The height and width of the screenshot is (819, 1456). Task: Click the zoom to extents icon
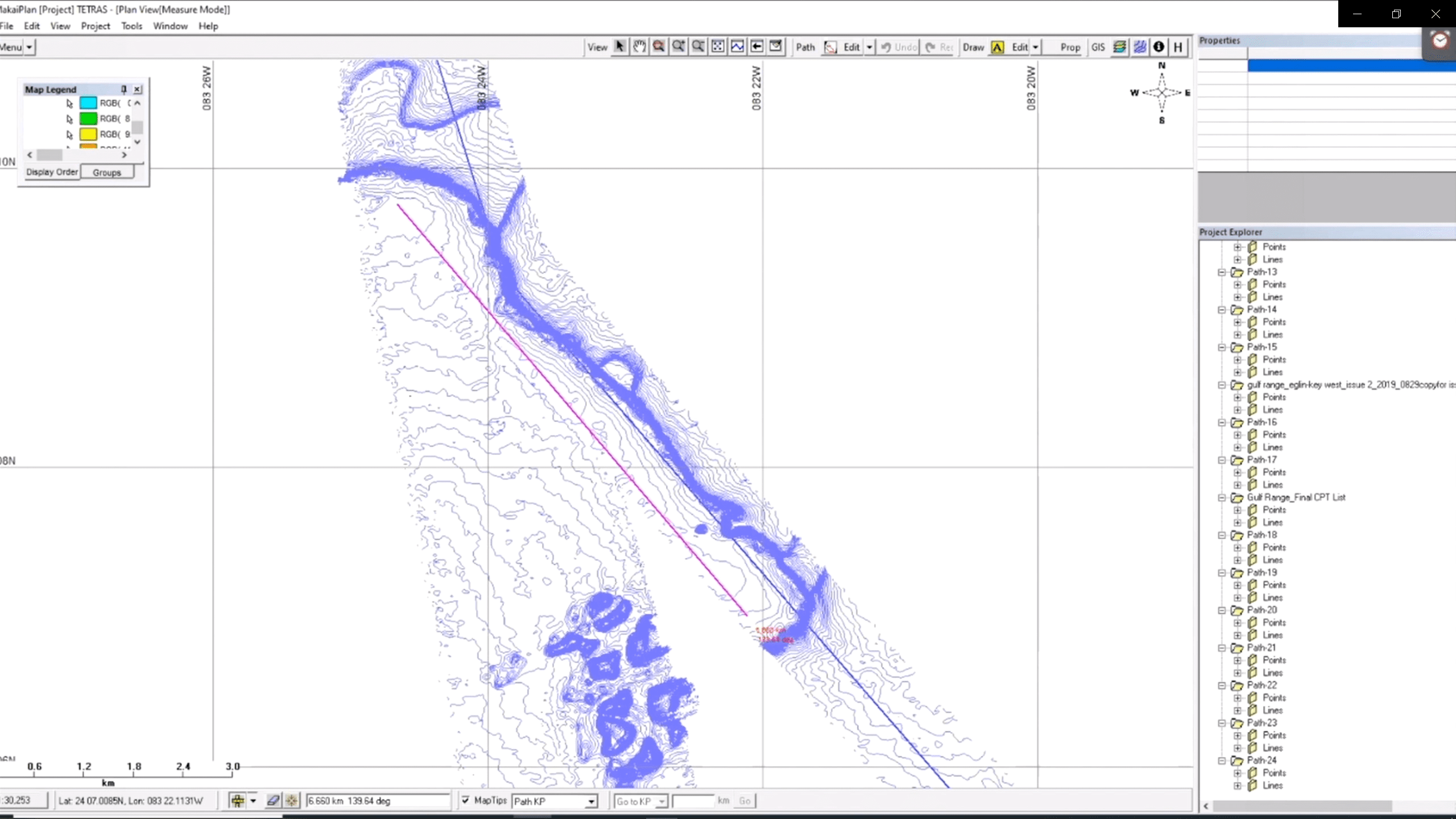(718, 47)
